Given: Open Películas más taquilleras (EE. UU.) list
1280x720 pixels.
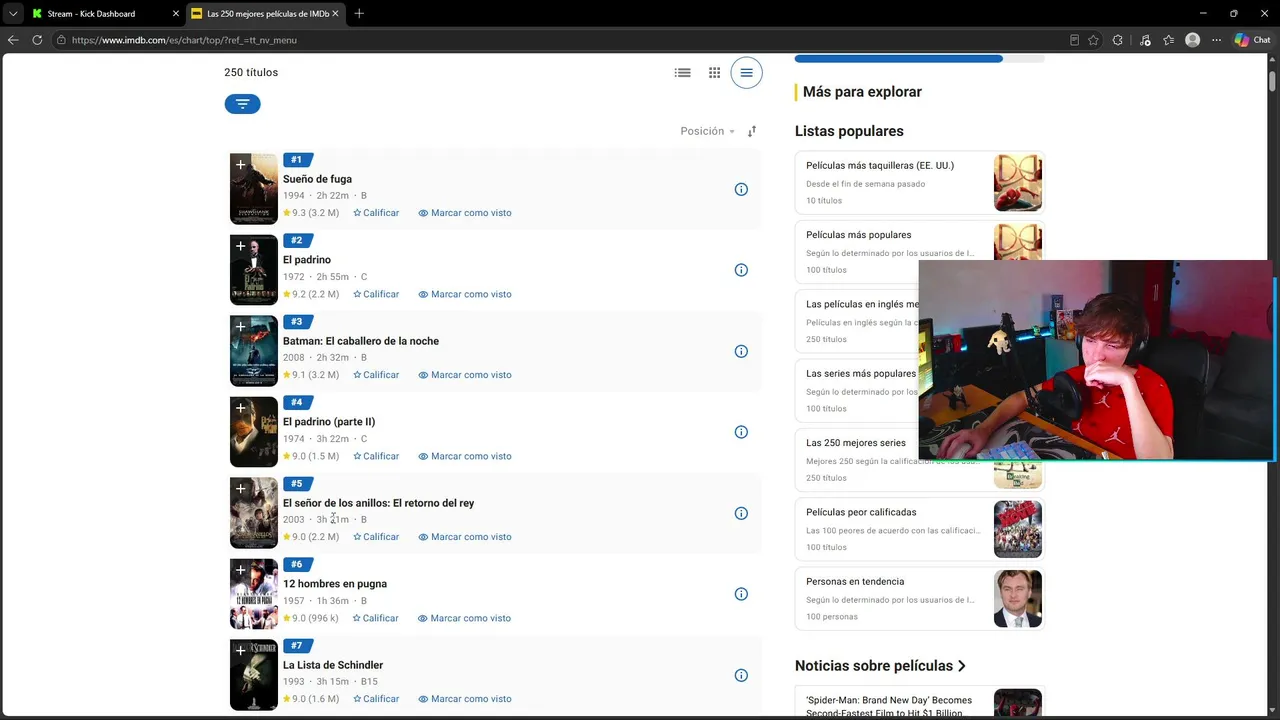Looking at the screenshot, I should (x=919, y=182).
